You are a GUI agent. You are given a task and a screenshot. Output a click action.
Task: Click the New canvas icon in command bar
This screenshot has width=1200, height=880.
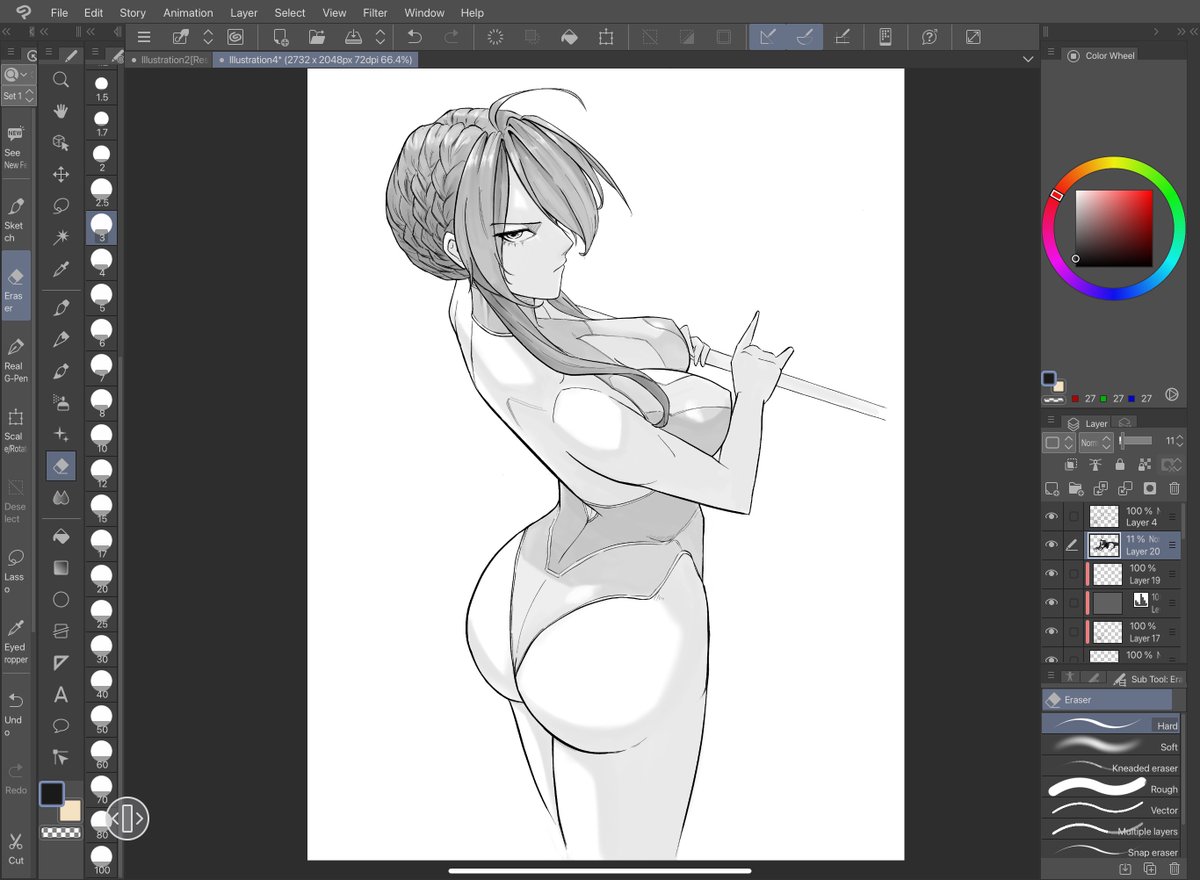pos(281,37)
